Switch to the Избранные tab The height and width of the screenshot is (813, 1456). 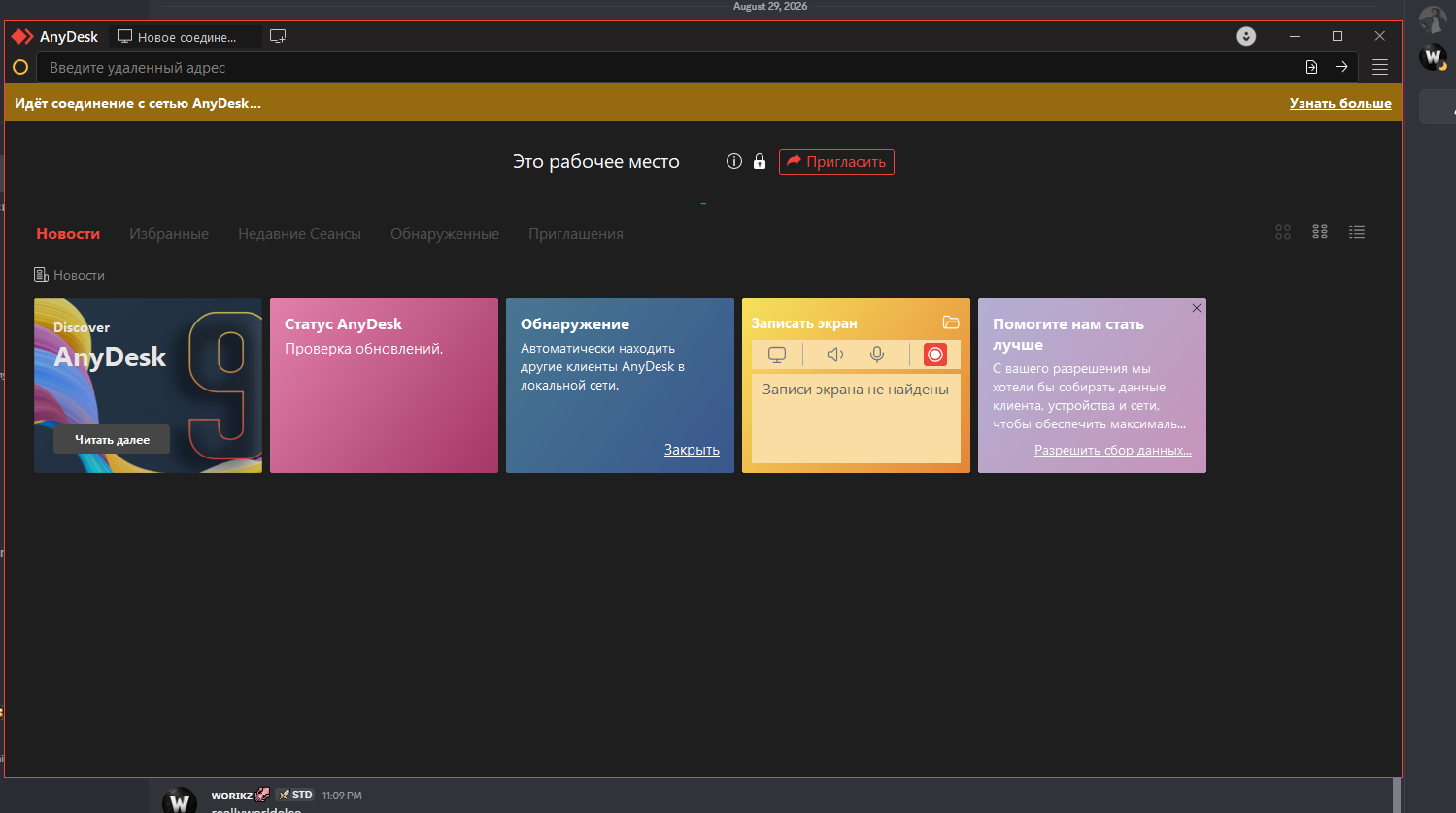tap(169, 234)
